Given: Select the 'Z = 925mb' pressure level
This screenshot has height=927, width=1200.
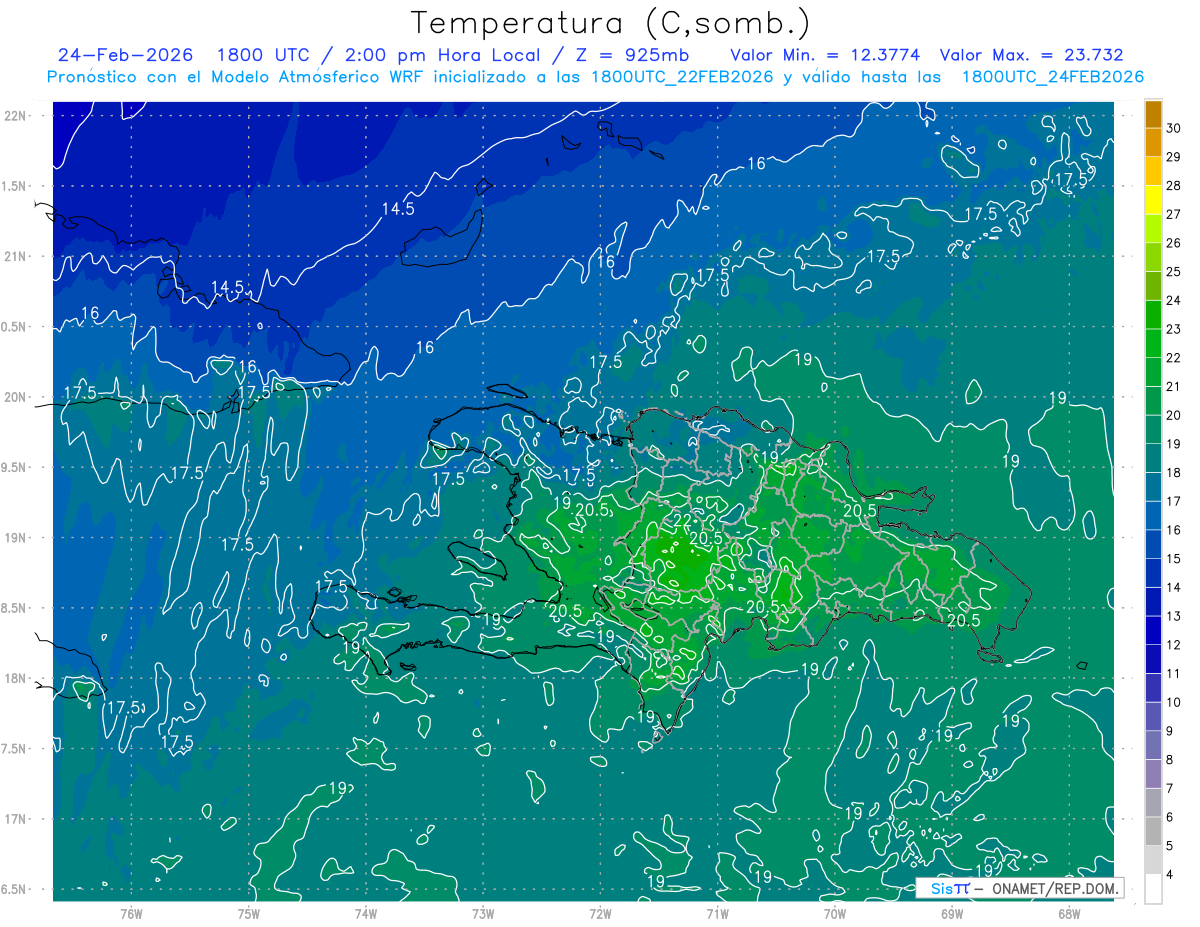Looking at the screenshot, I should (x=631, y=55).
